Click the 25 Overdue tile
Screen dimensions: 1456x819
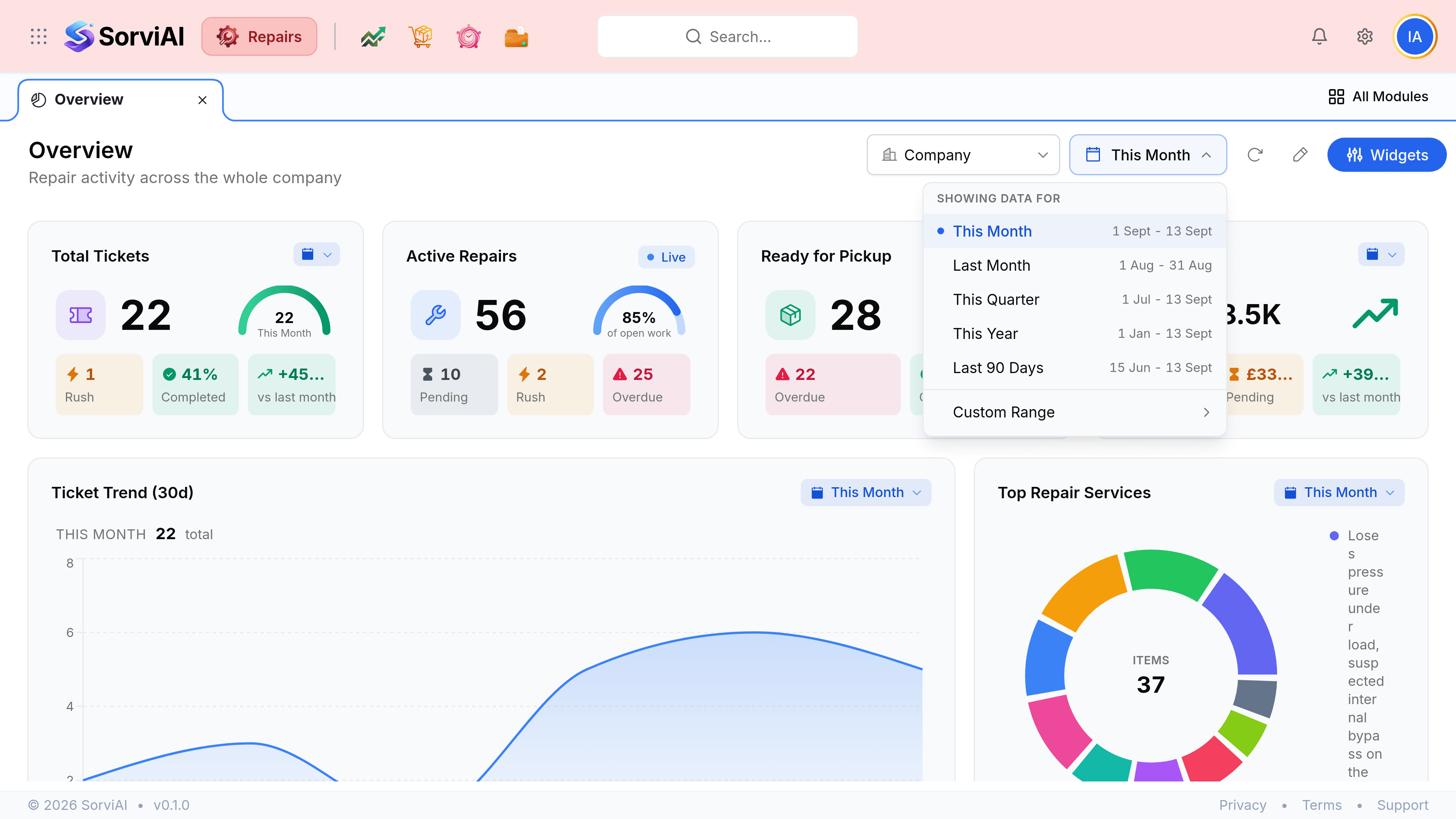[x=646, y=384]
